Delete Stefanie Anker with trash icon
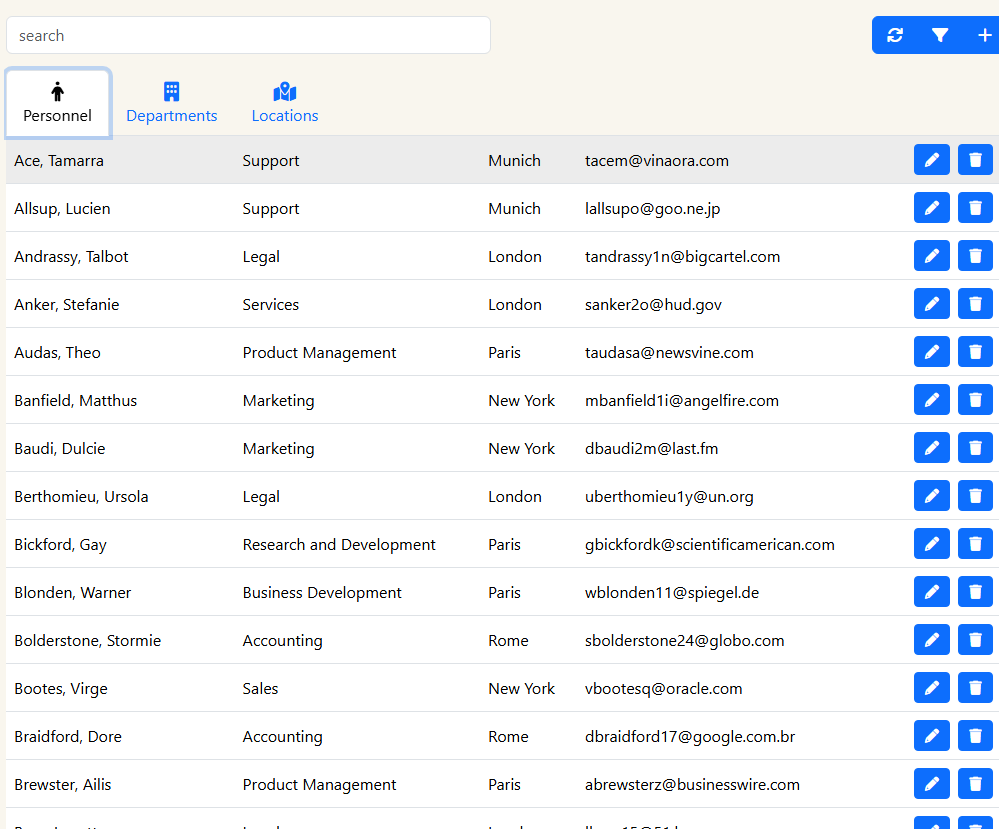The height and width of the screenshot is (829, 999). [x=975, y=304]
